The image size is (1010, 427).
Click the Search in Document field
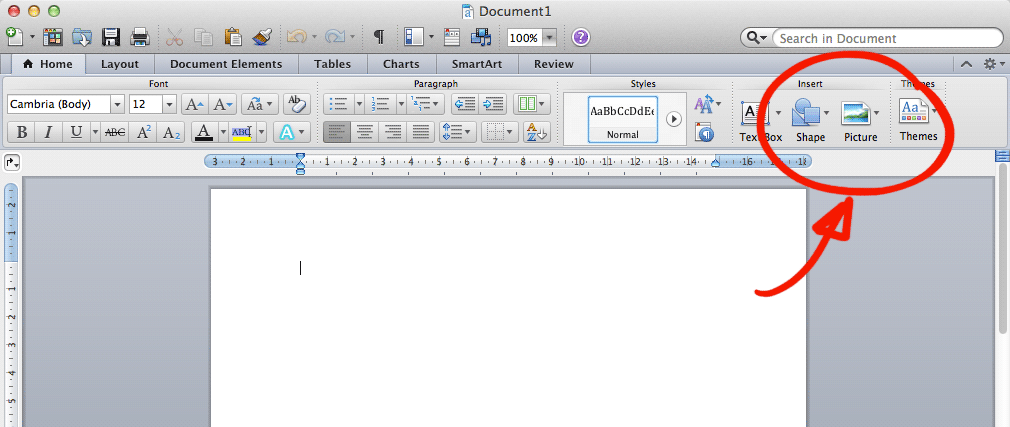point(886,38)
